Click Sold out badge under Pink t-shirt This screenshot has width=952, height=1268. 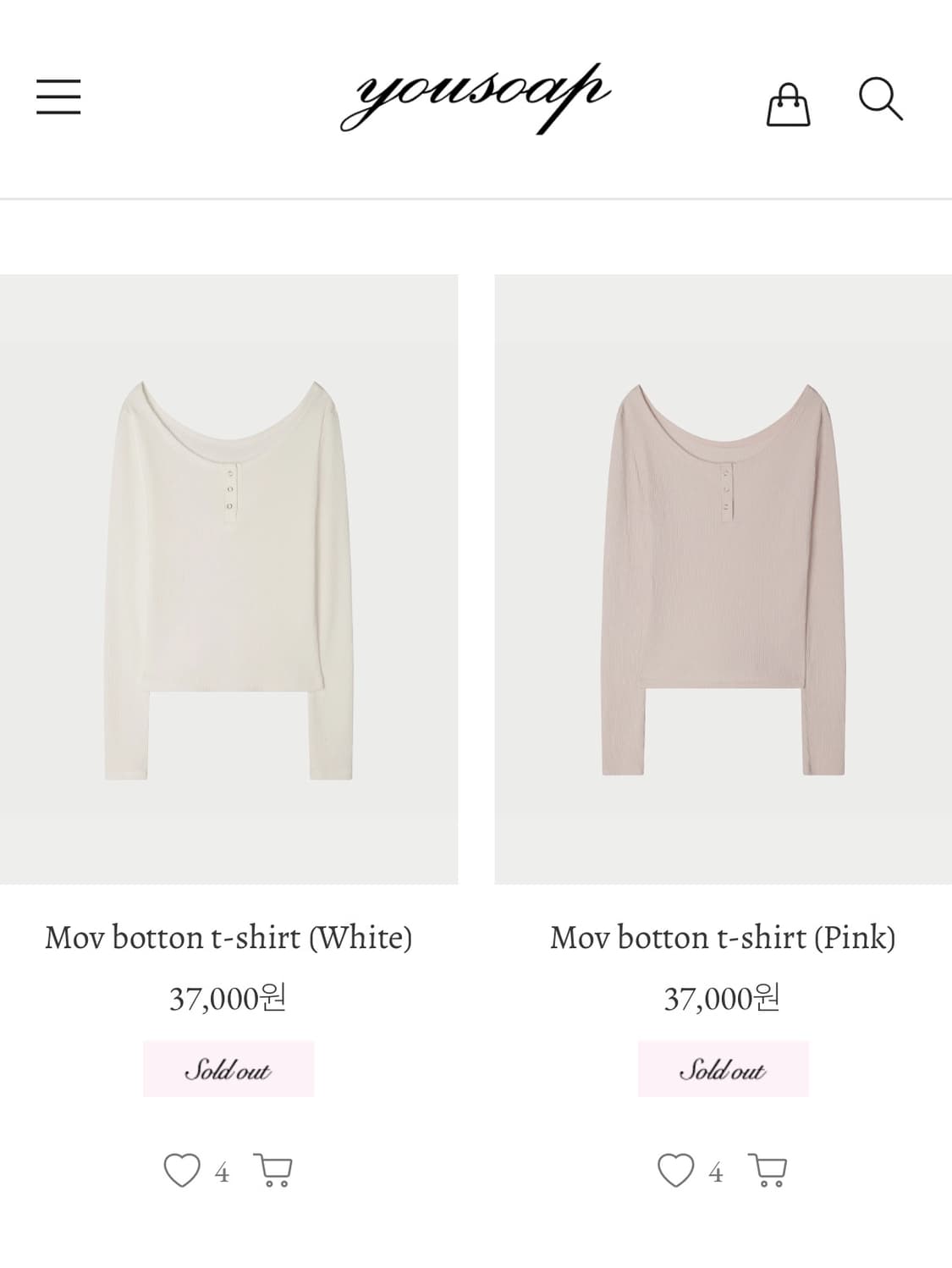723,1069
